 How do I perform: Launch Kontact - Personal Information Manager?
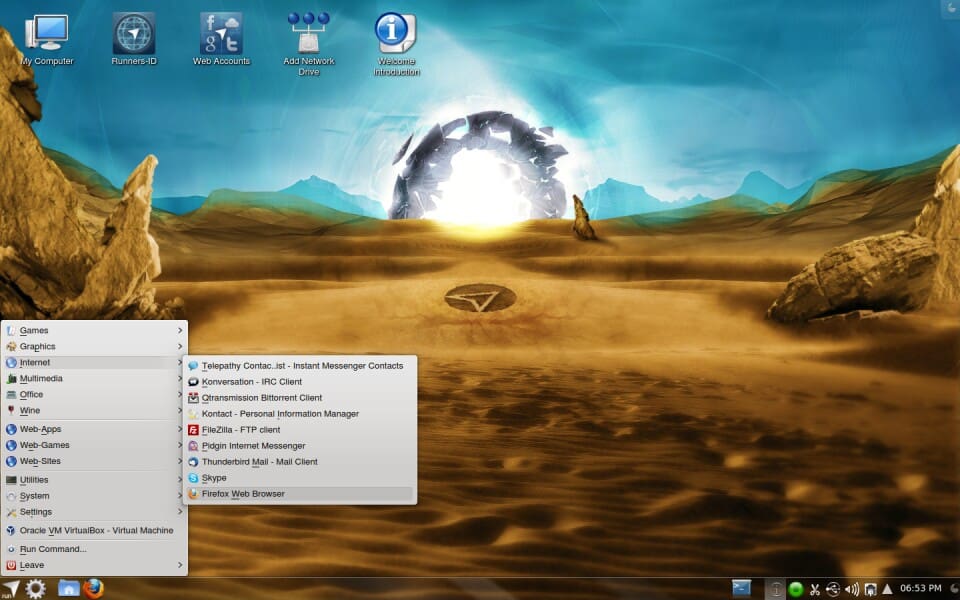300,414
